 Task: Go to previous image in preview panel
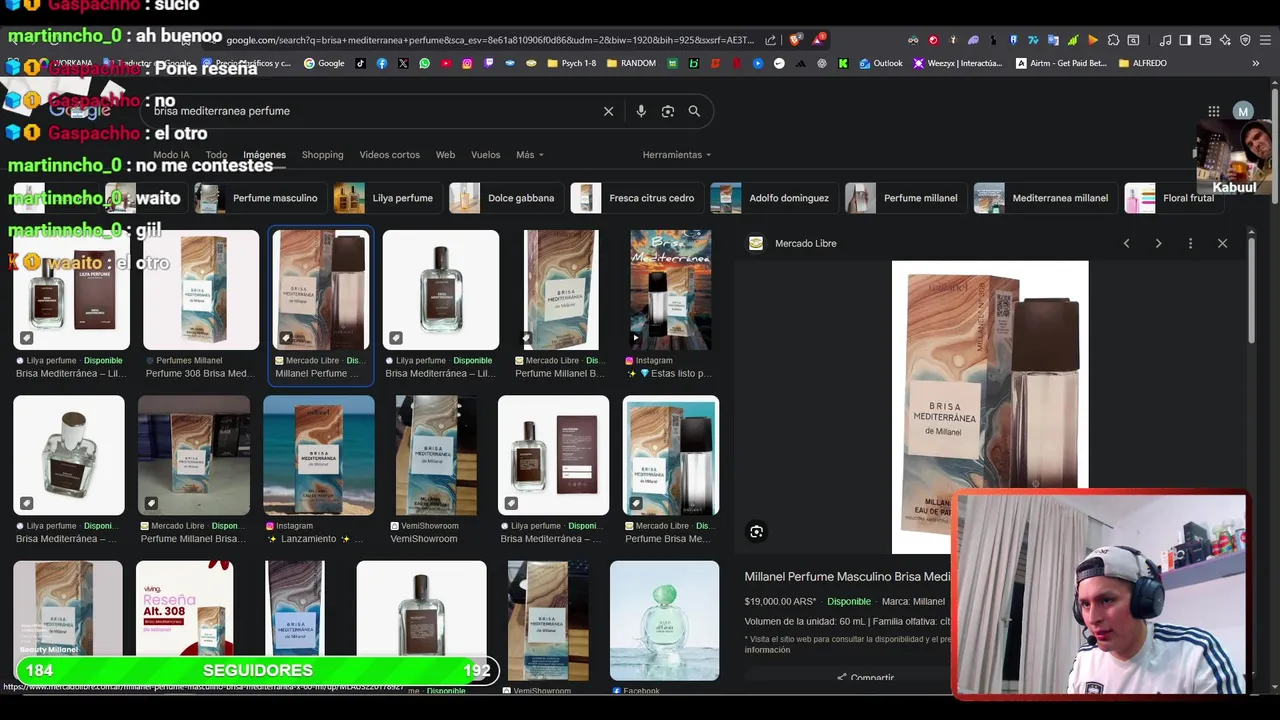[1126, 243]
